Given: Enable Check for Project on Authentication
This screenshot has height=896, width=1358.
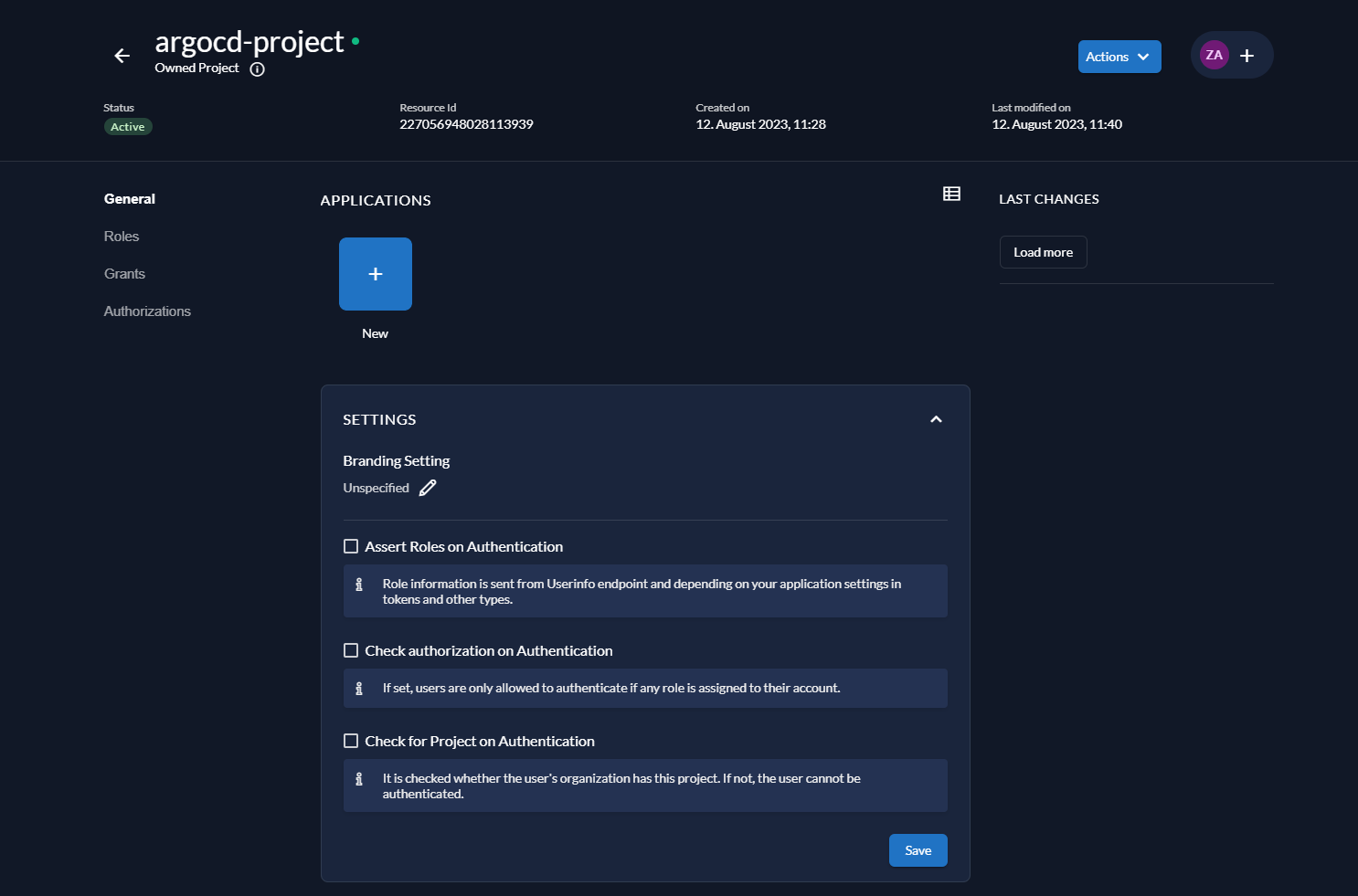Looking at the screenshot, I should (351, 740).
